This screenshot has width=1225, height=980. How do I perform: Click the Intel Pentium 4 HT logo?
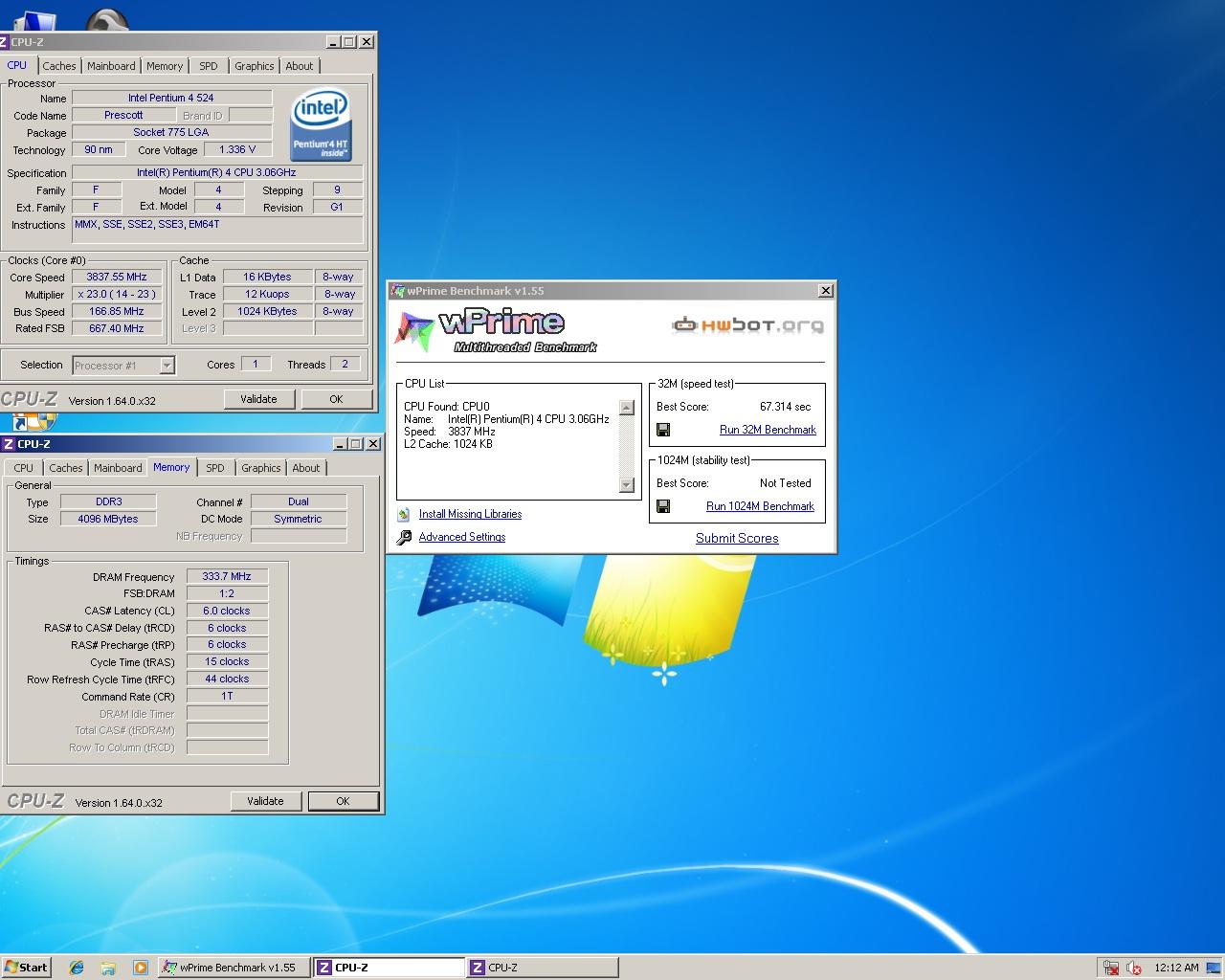coord(321,124)
